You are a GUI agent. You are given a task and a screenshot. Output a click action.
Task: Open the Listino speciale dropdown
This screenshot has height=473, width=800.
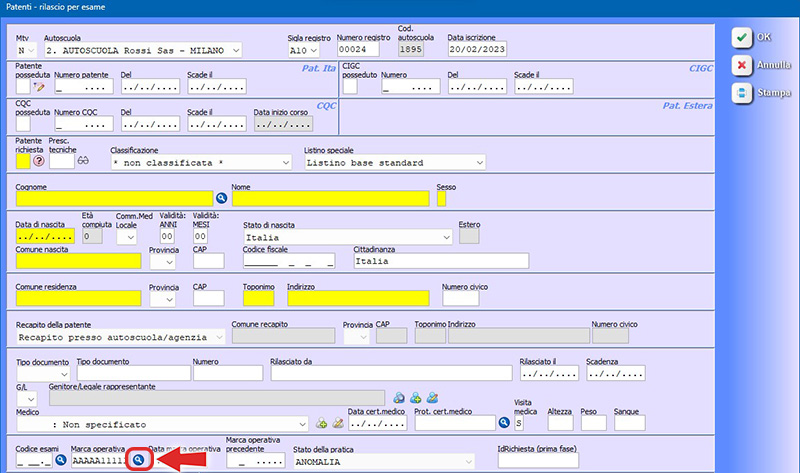(479, 162)
